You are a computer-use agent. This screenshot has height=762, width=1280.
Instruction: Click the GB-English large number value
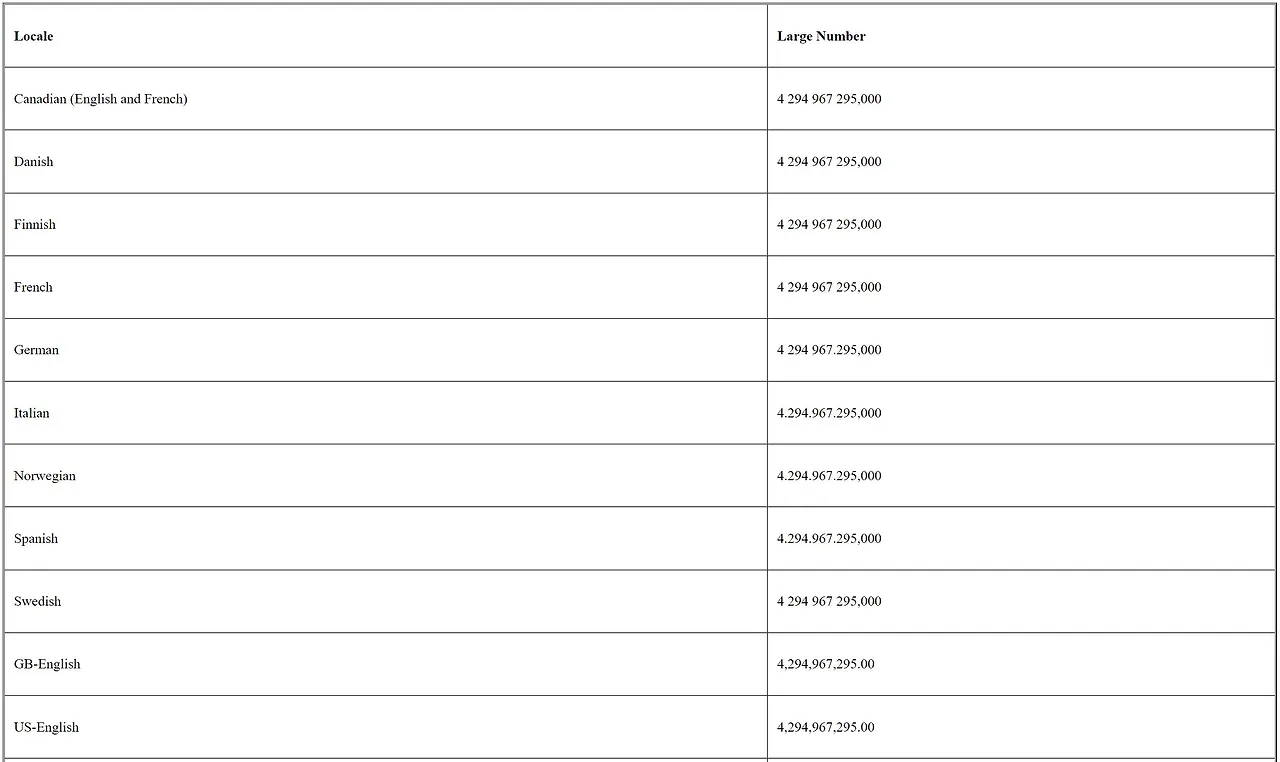click(825, 664)
